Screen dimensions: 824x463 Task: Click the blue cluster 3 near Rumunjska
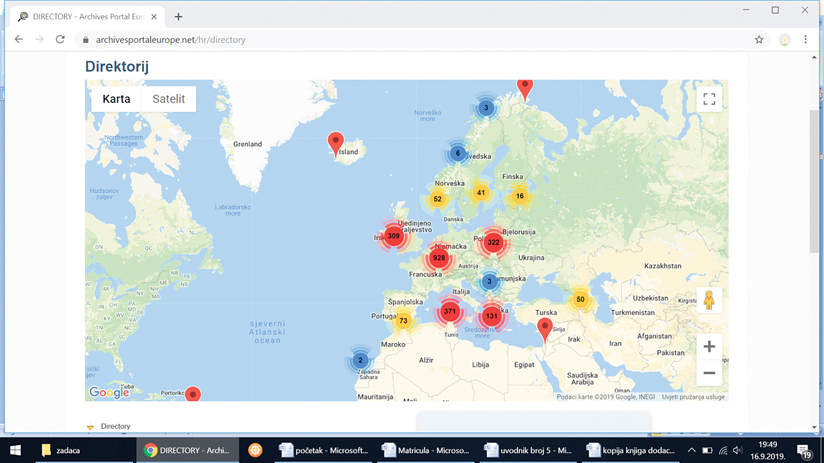pos(489,281)
